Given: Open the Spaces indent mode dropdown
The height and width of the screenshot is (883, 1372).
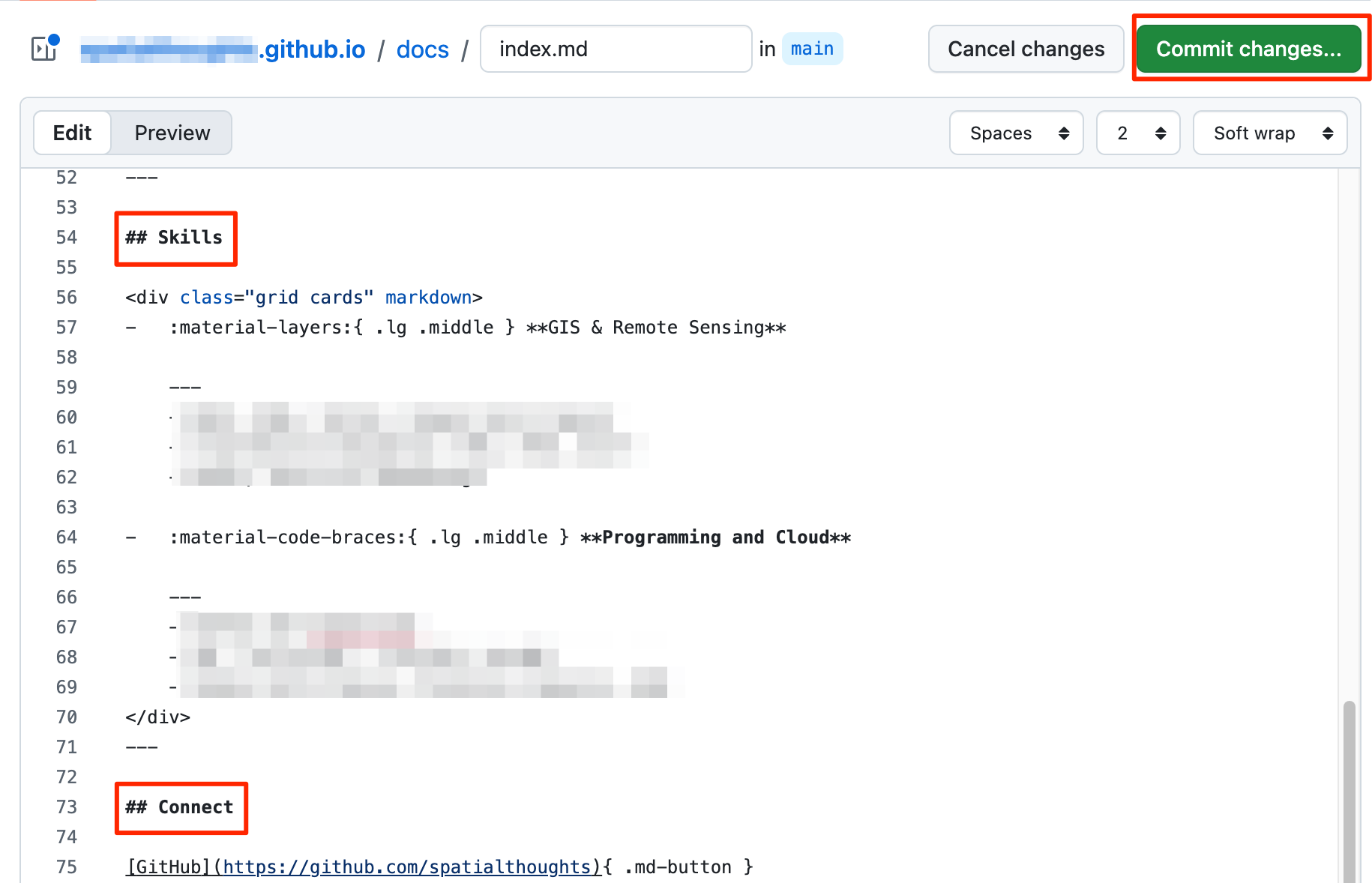Looking at the screenshot, I should point(1016,133).
